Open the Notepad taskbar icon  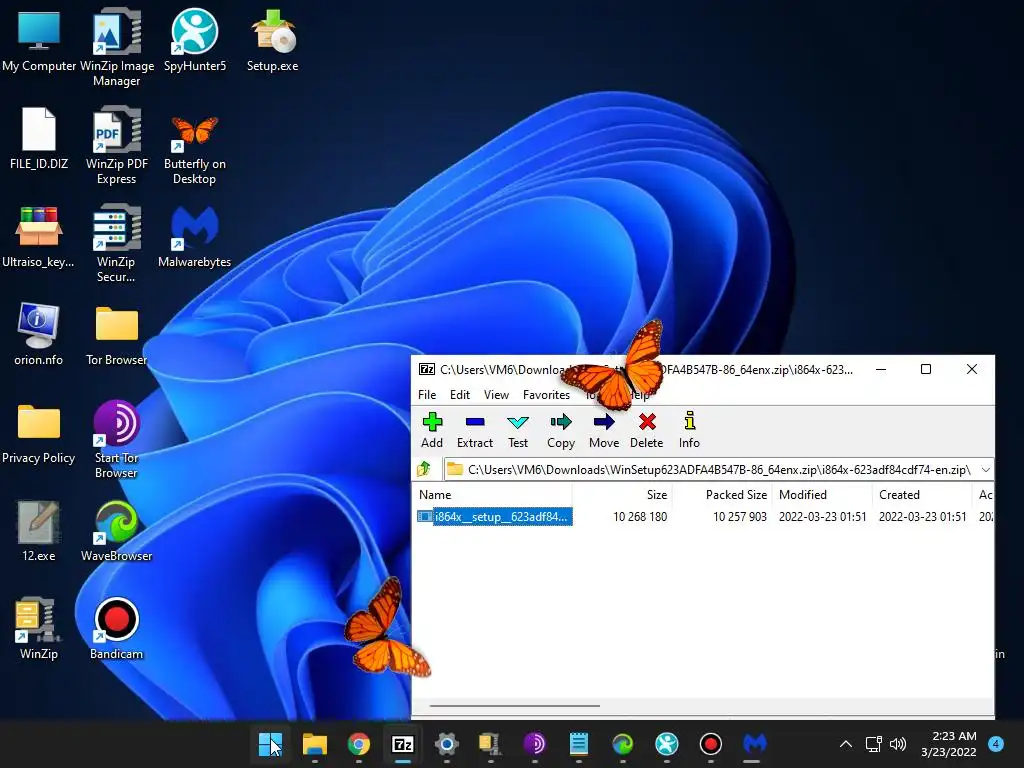coord(579,744)
